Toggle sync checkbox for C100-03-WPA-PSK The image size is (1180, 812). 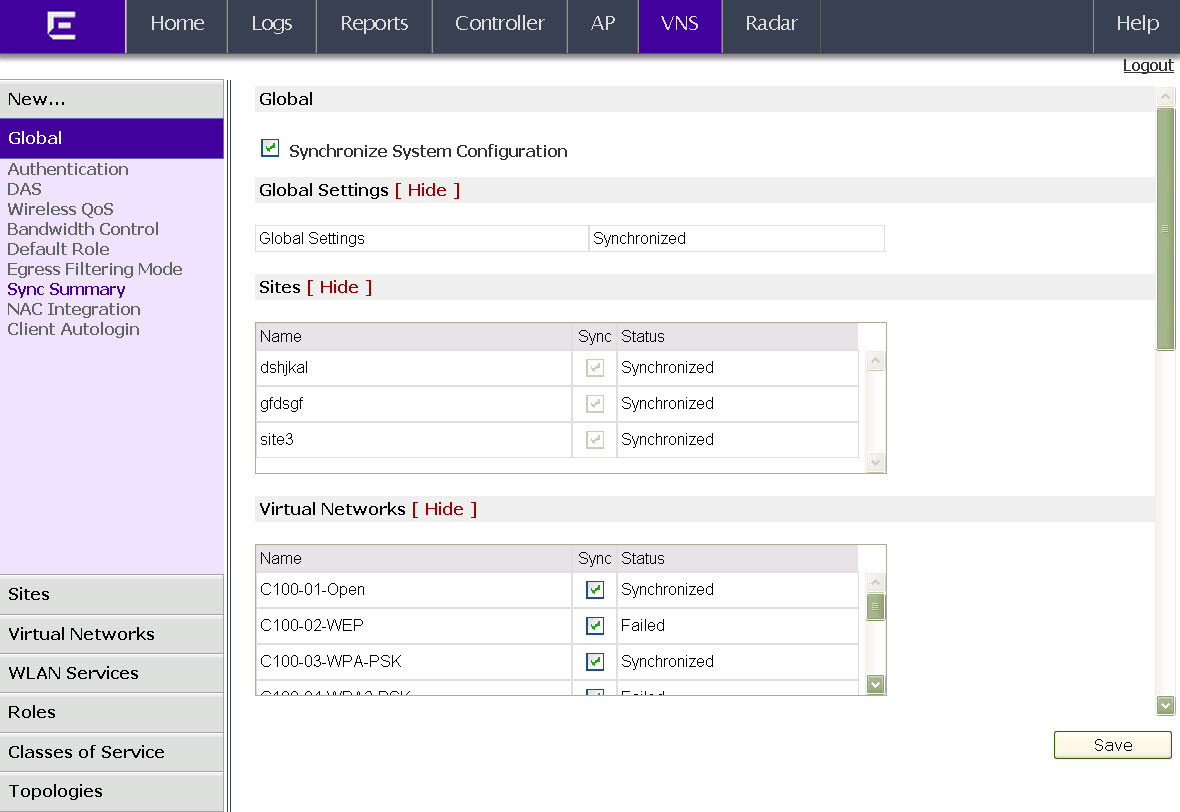(x=595, y=661)
